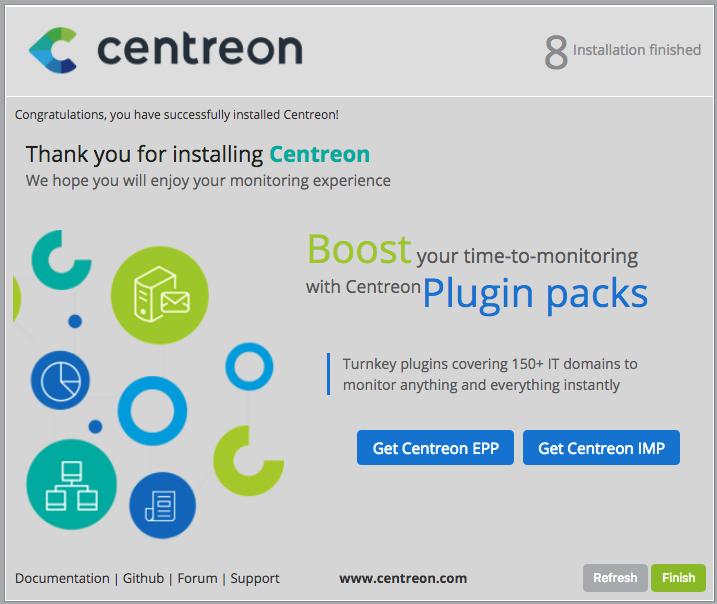
Task: Open the Github link
Action: pos(143,578)
